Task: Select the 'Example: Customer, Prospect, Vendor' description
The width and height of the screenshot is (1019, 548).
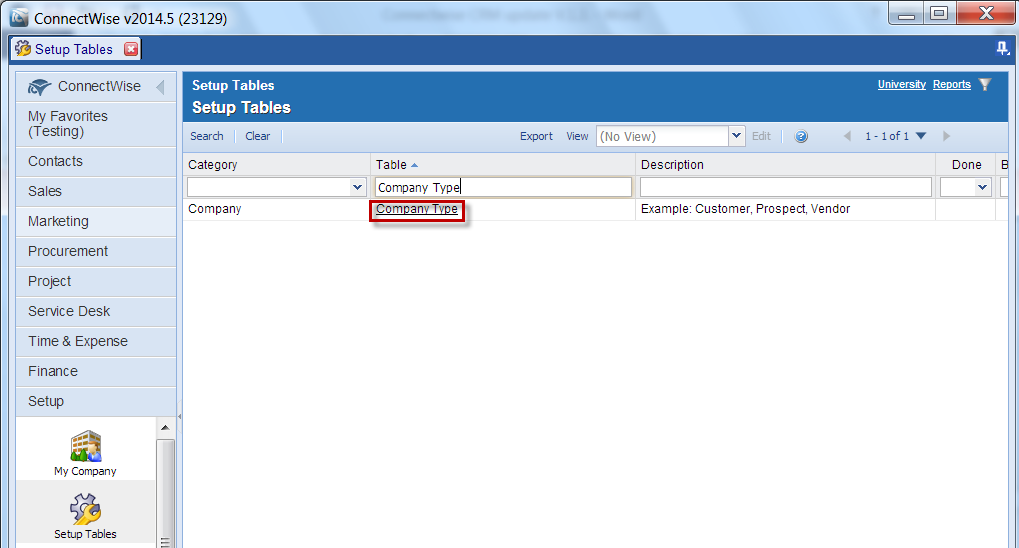Action: (x=745, y=209)
